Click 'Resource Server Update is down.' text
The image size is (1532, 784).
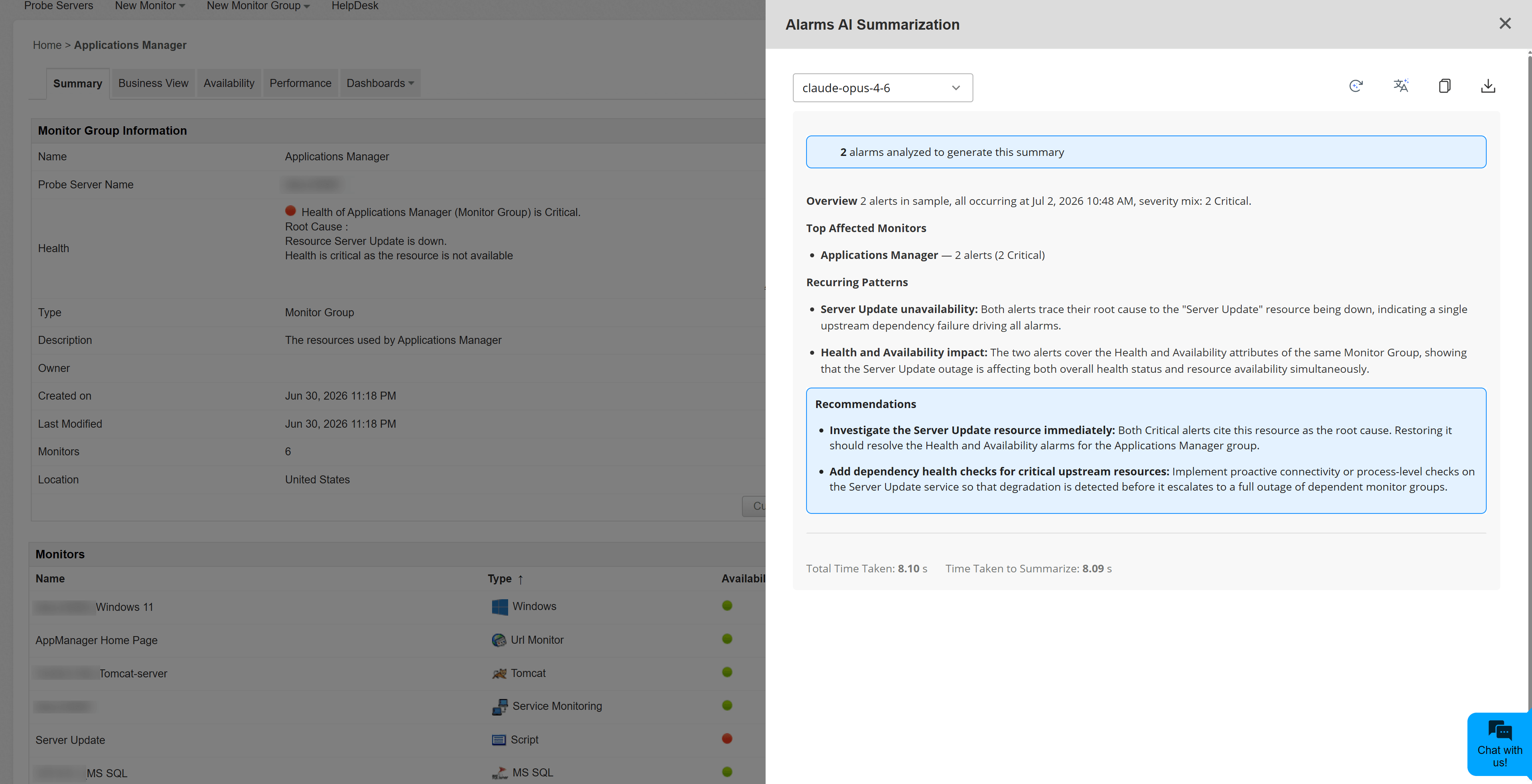(x=365, y=241)
